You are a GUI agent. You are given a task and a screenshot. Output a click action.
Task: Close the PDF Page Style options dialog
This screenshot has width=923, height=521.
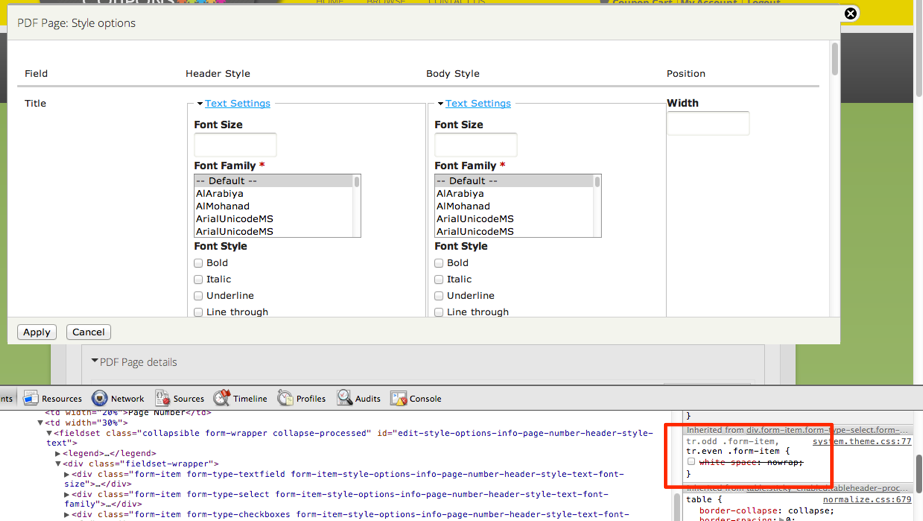point(850,13)
